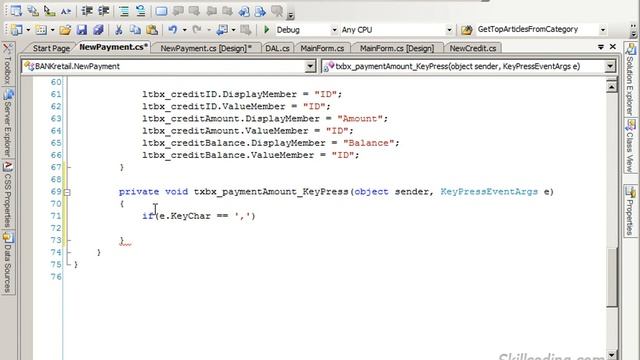Open the Class View side panel
This screenshot has width=640, height=360.
click(x=630, y=146)
